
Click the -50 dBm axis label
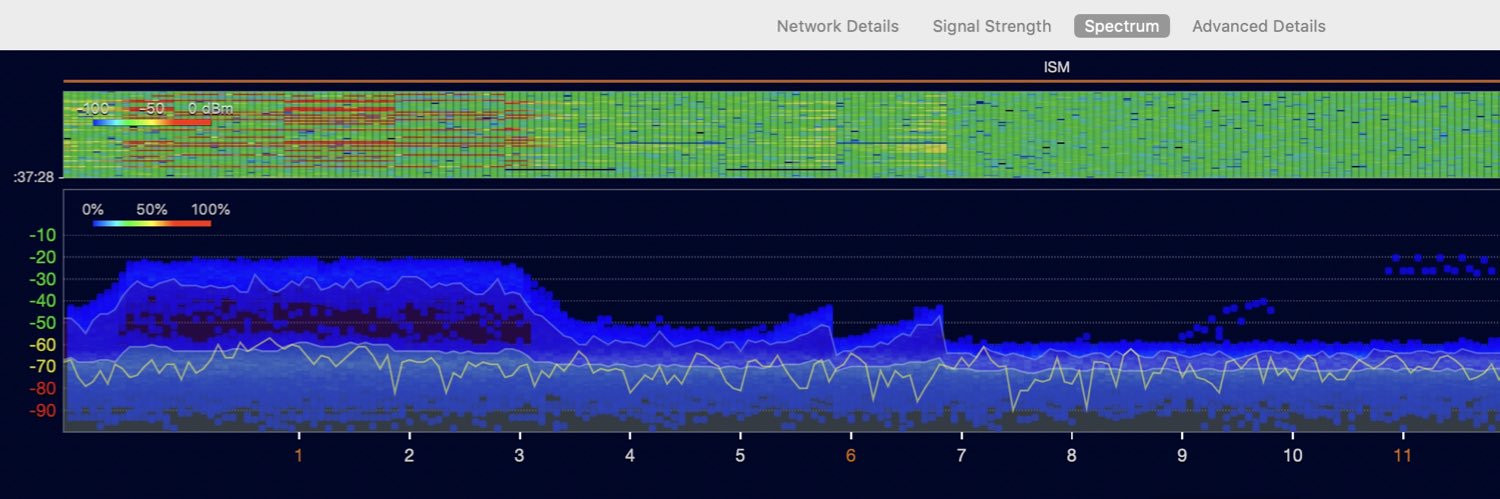click(42, 324)
